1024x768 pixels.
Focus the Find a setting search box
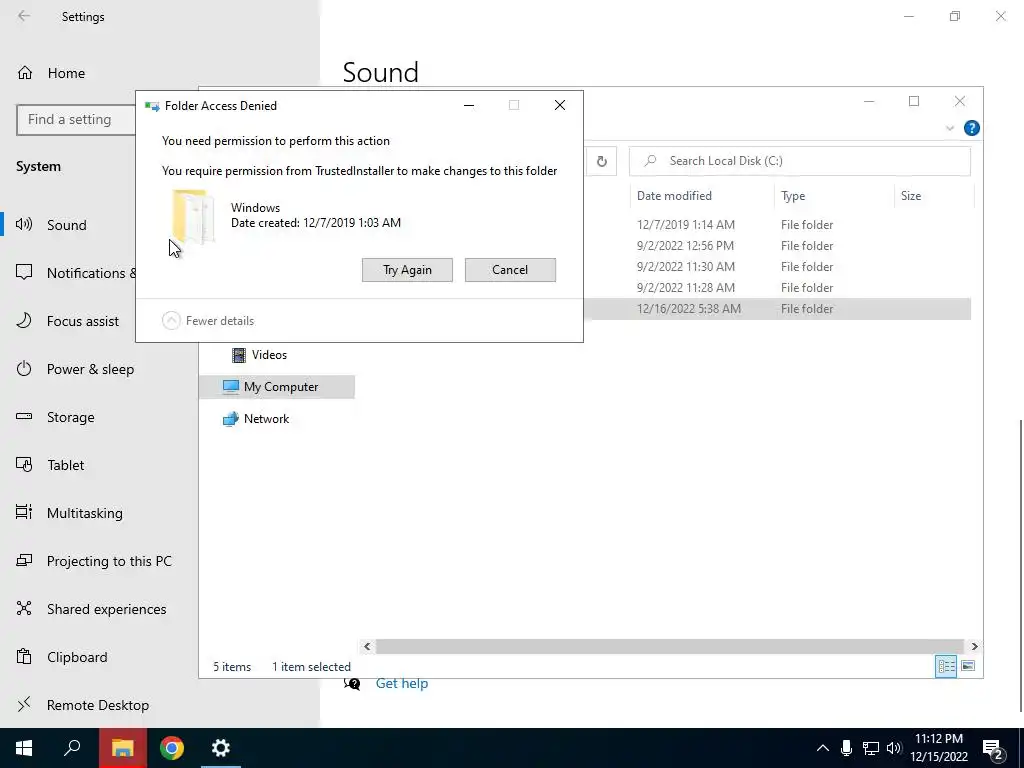(x=76, y=120)
